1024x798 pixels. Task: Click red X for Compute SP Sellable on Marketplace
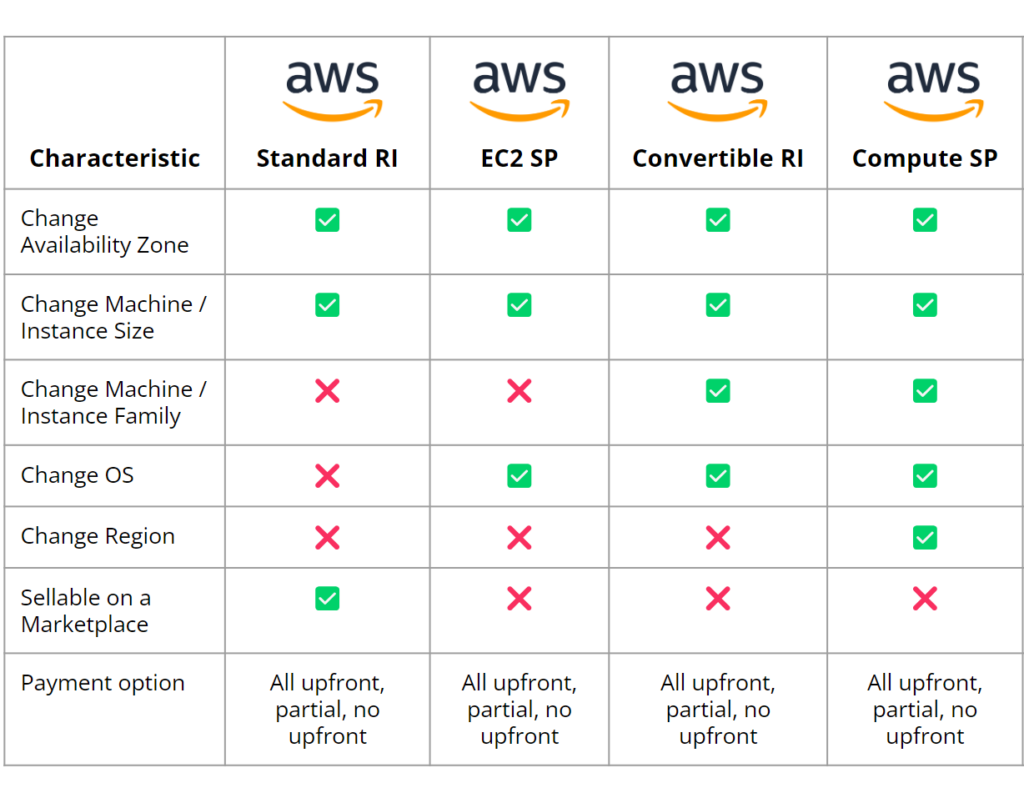coord(925,599)
